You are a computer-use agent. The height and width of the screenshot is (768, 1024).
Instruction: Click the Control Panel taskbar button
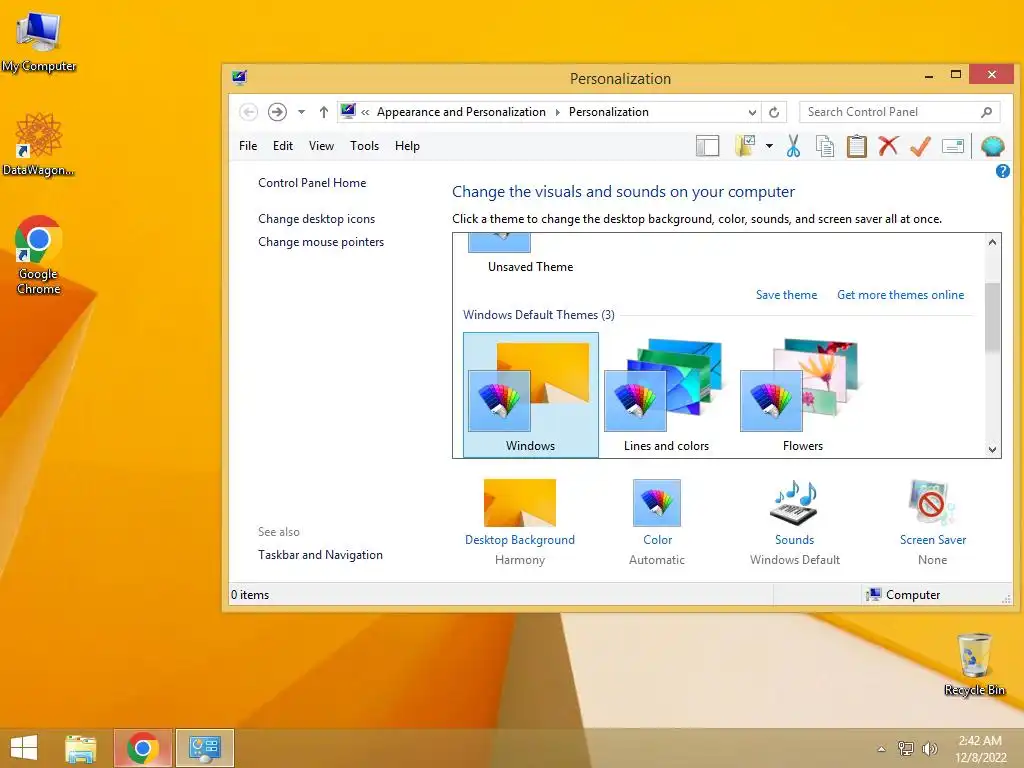(x=205, y=748)
